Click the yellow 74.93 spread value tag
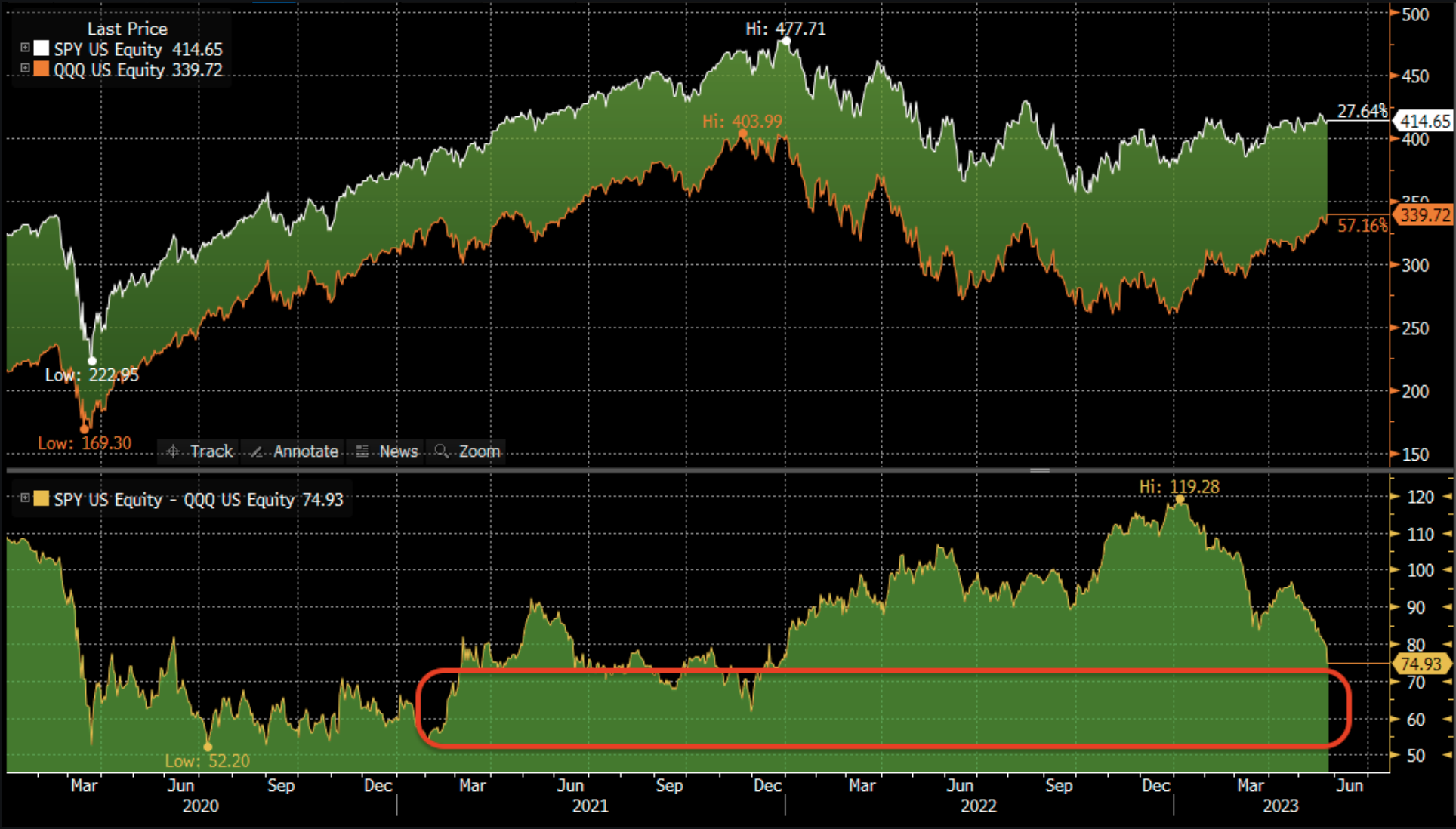1456x829 pixels. (x=1421, y=664)
